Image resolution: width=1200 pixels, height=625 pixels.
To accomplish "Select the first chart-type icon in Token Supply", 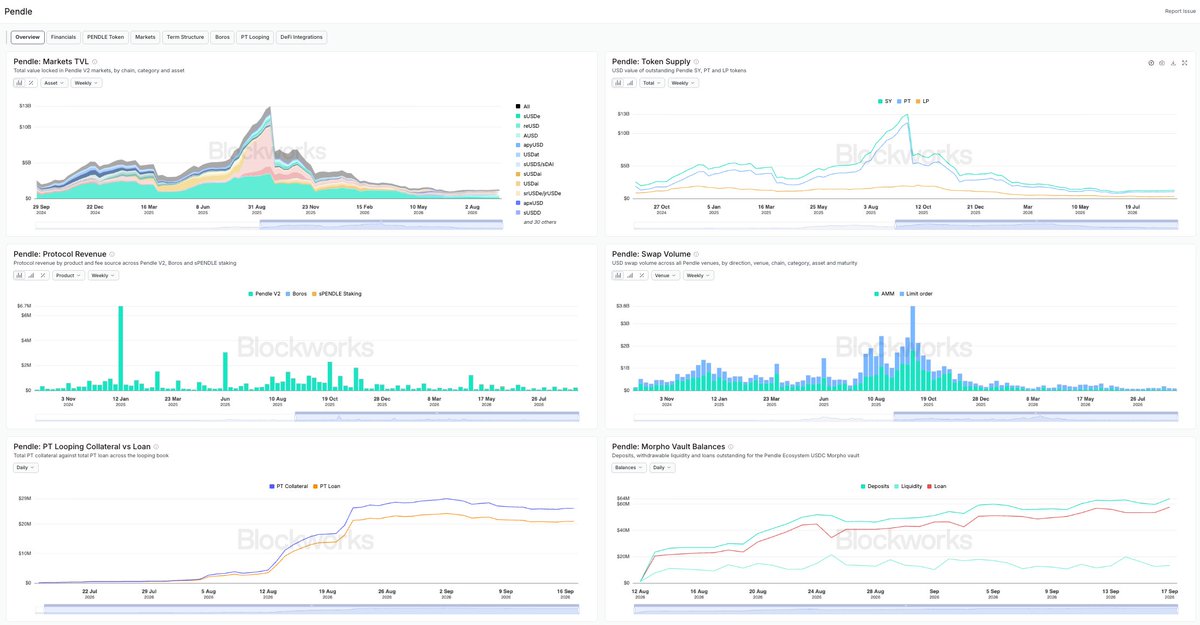I will [618, 83].
